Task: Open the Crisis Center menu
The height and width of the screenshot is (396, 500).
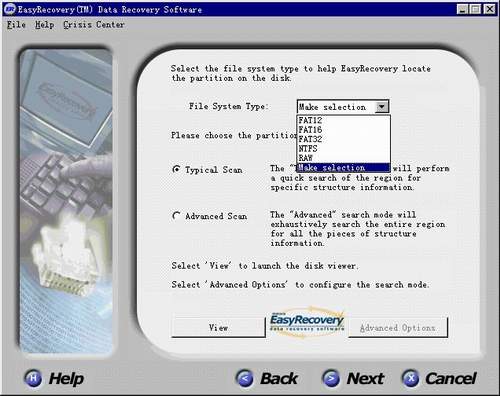Action: pyautogui.click(x=94, y=25)
